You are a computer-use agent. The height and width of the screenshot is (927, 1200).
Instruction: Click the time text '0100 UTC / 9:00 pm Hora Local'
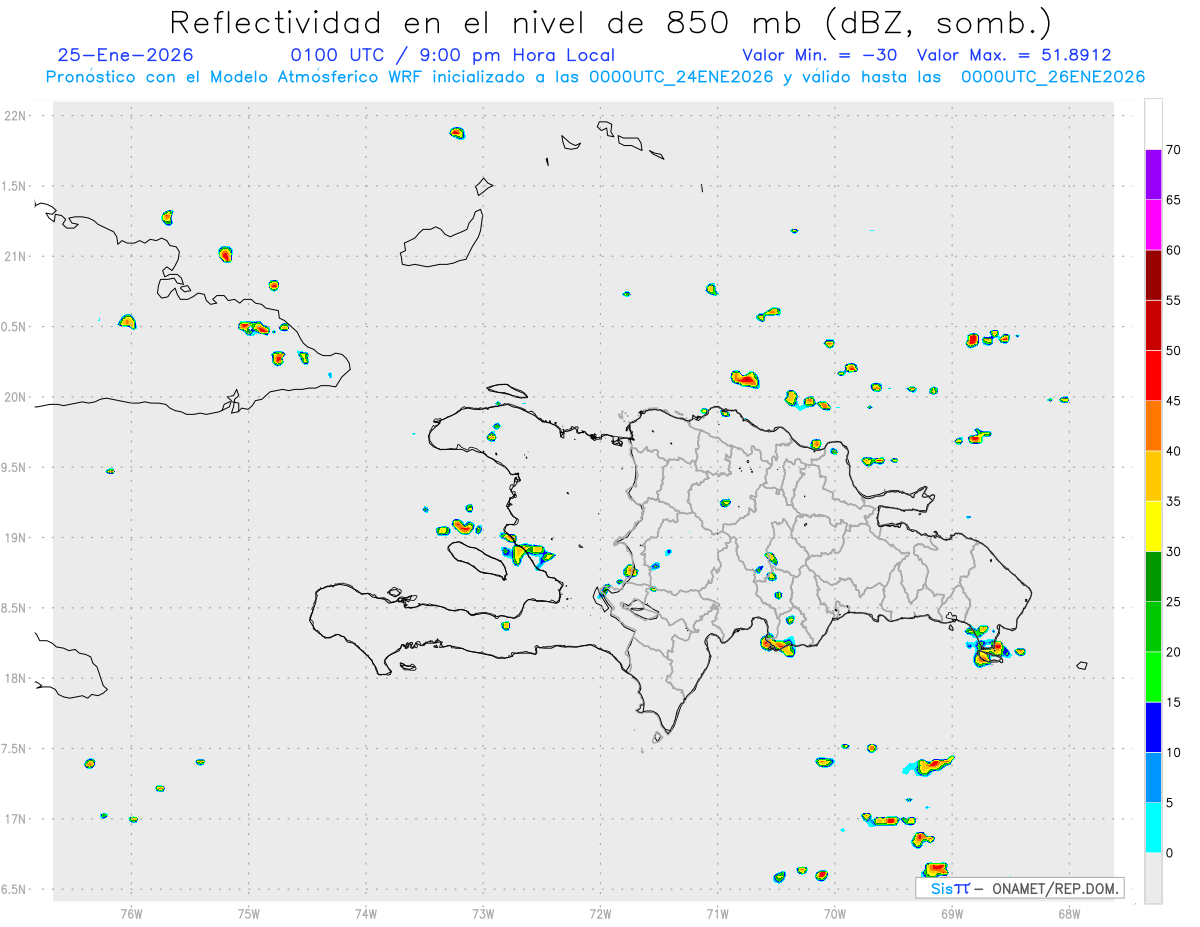point(452,55)
